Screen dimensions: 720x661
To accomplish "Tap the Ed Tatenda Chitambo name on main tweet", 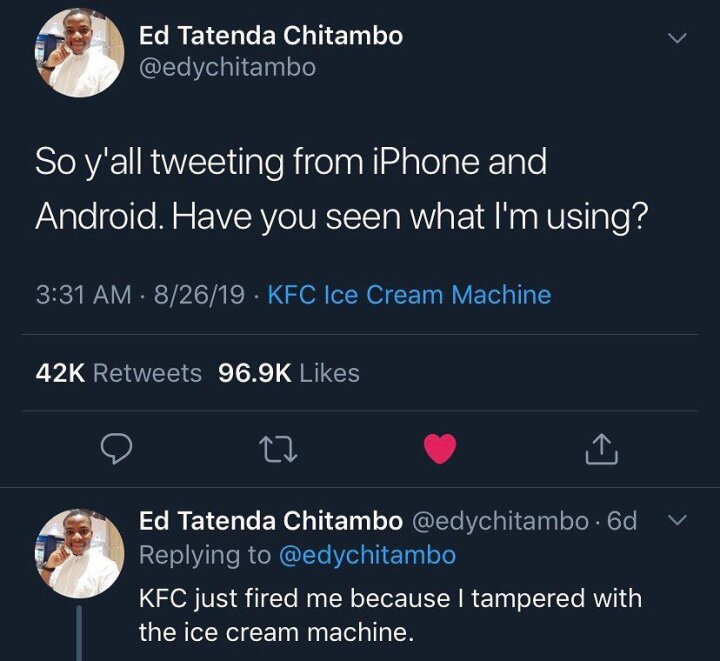I will tap(271, 35).
